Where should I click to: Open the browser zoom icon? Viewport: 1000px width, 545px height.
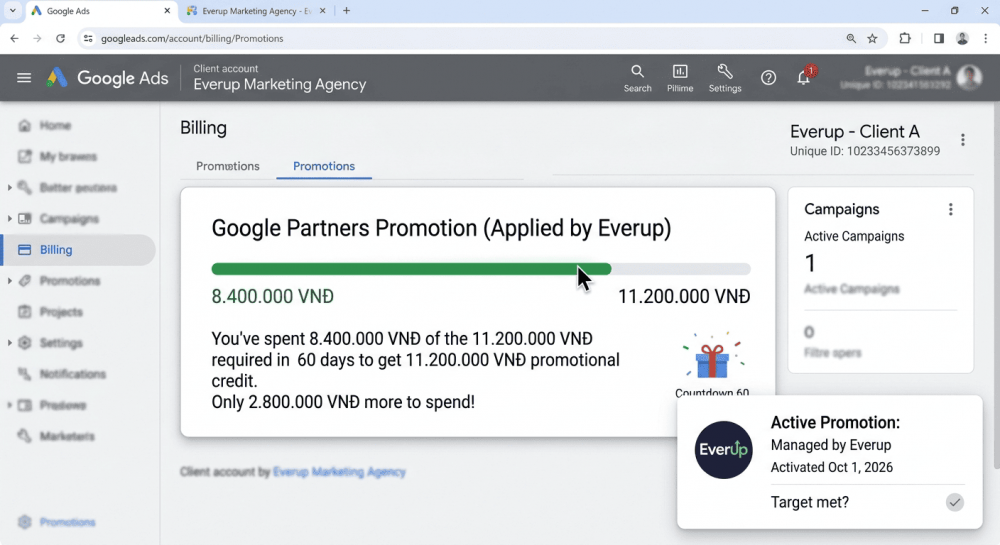point(851,38)
